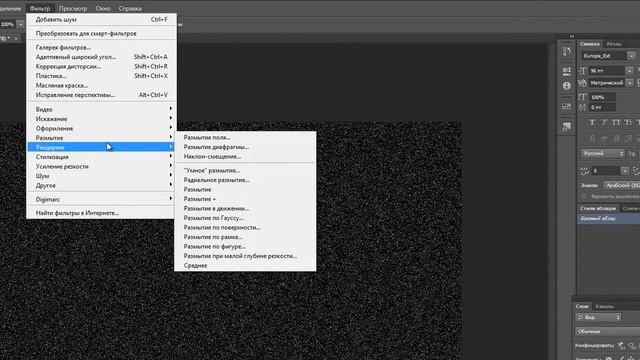Open the Properties collapsed panel icon

[x=567, y=71]
